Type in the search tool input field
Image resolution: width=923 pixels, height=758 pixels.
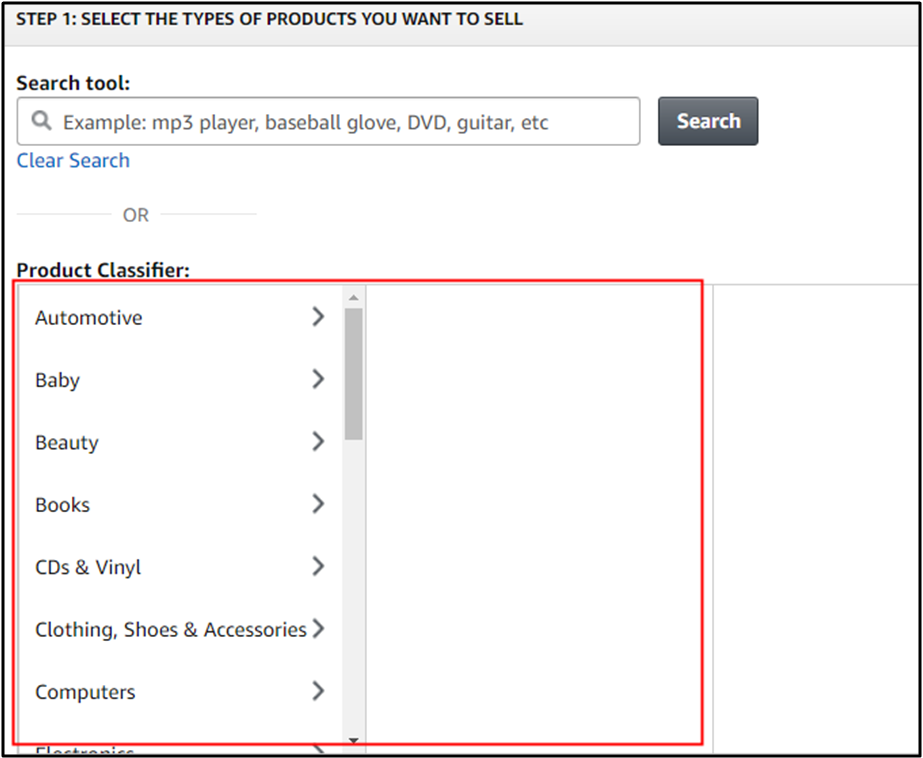tap(340, 122)
